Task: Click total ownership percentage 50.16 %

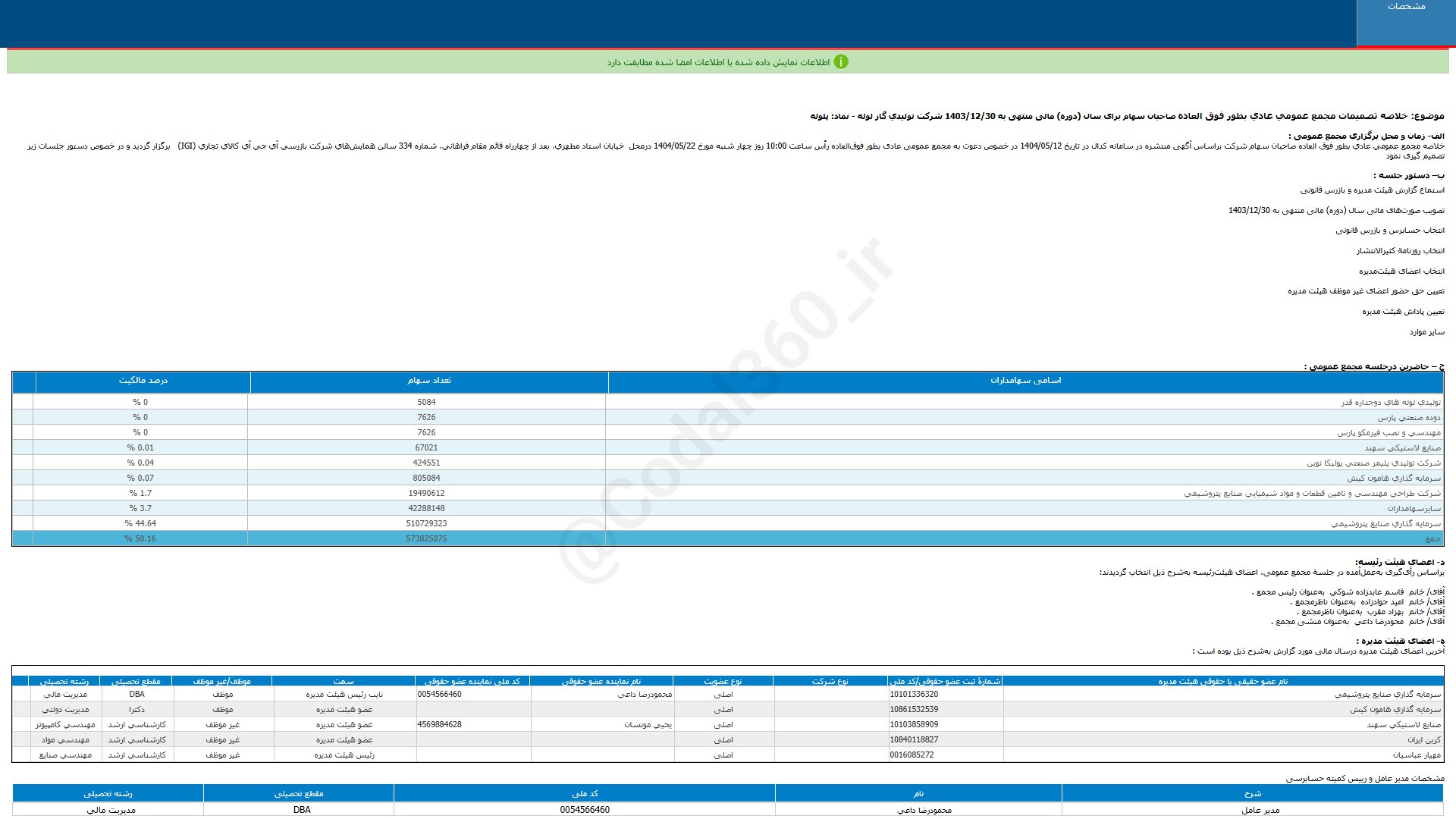Action: pos(140,539)
